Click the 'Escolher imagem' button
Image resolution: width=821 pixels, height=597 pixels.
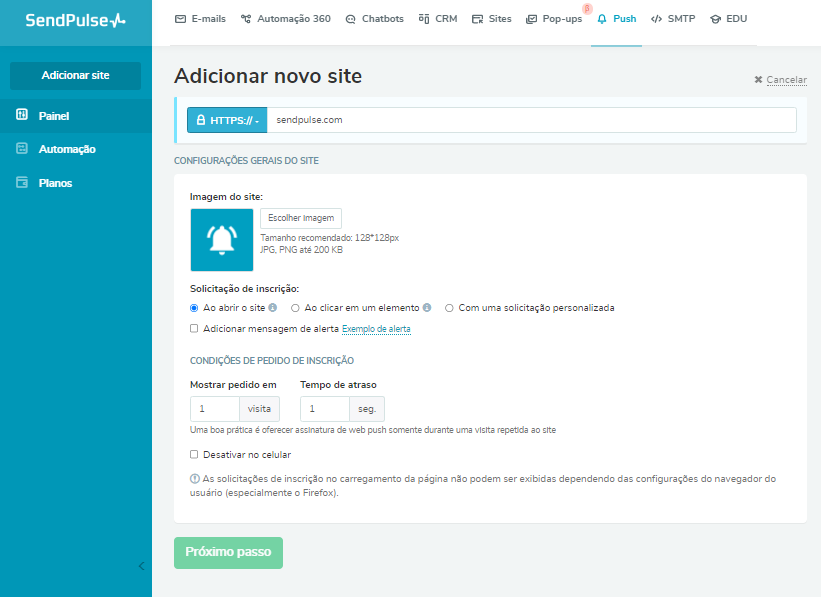301,218
